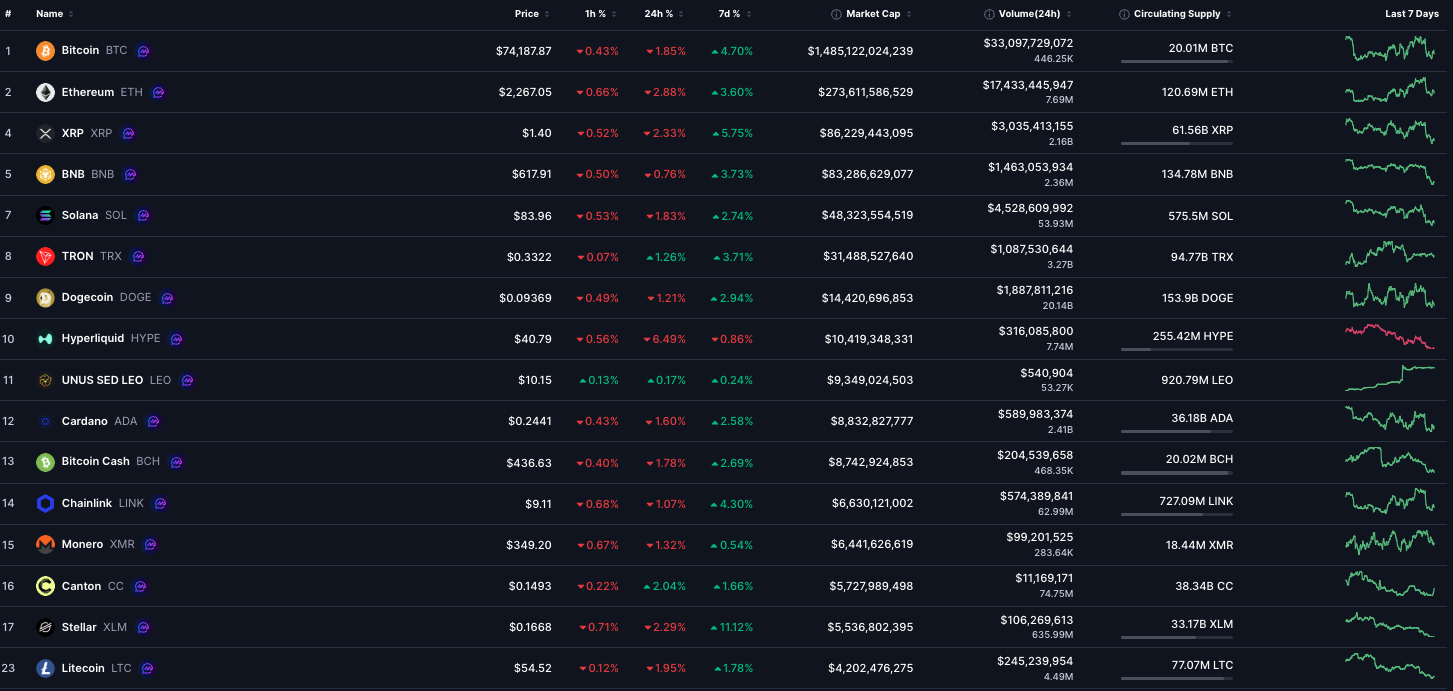The width and height of the screenshot is (1453, 691).
Task: Click the purple badge icon beside XRP ticker
Action: tap(128, 133)
